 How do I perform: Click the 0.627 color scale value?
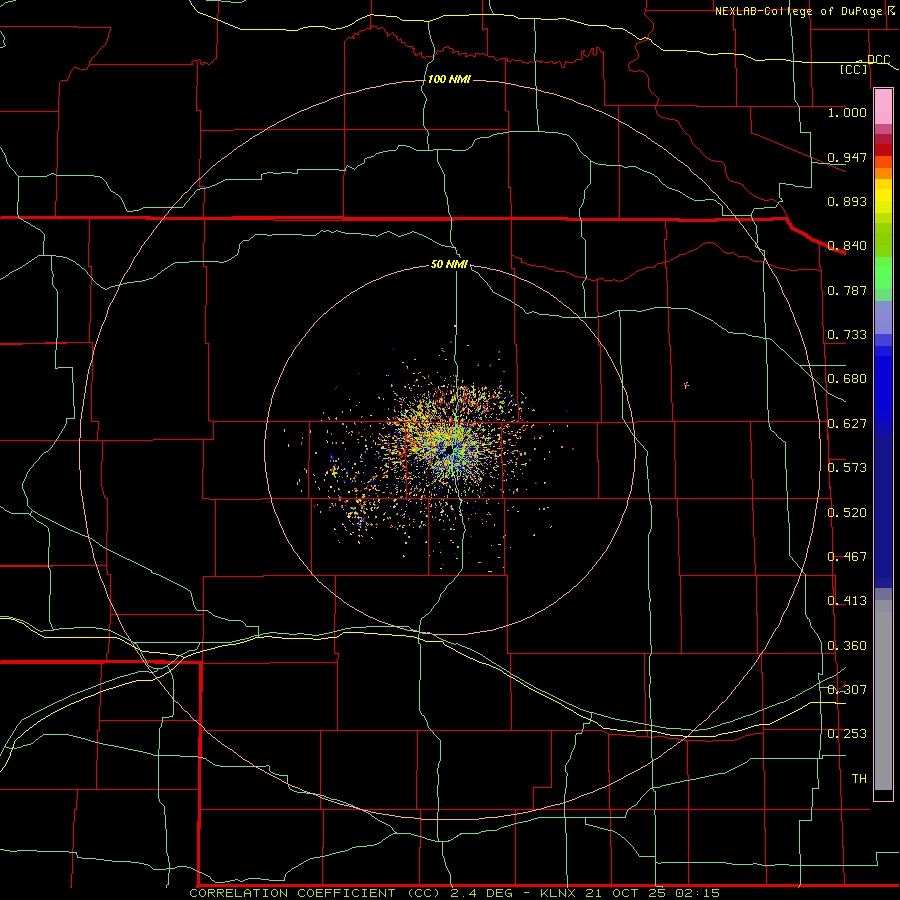pyautogui.click(x=847, y=424)
